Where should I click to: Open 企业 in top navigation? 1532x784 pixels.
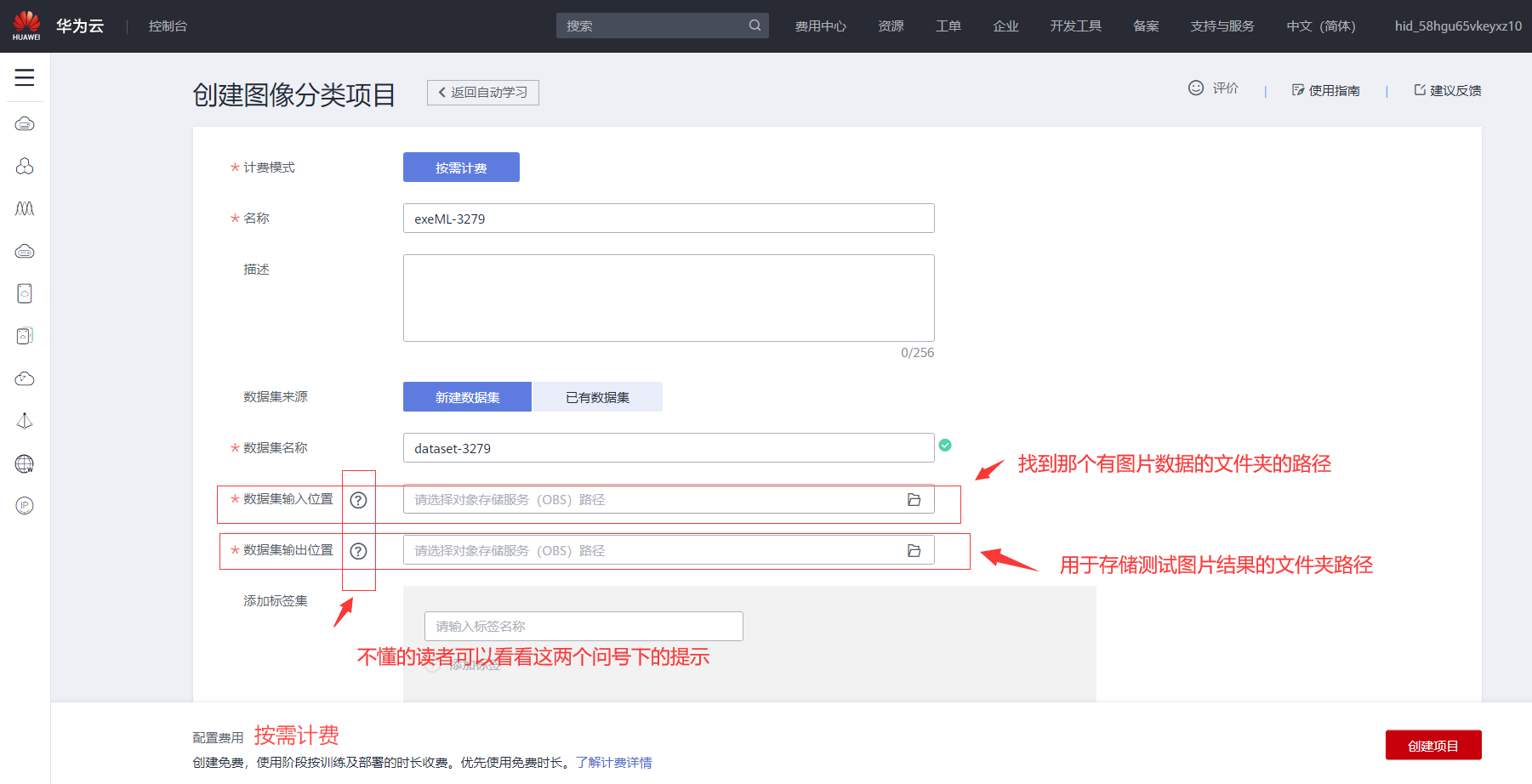[1005, 26]
